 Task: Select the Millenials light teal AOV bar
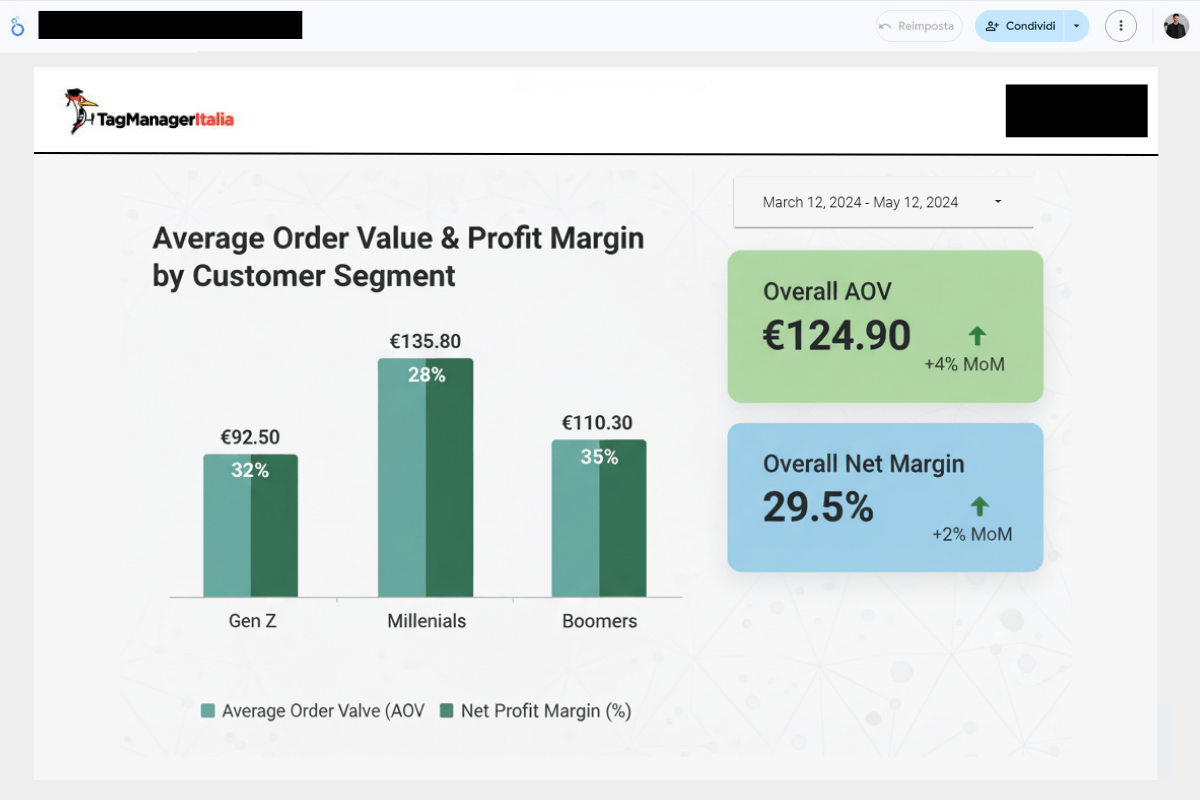pos(402,480)
